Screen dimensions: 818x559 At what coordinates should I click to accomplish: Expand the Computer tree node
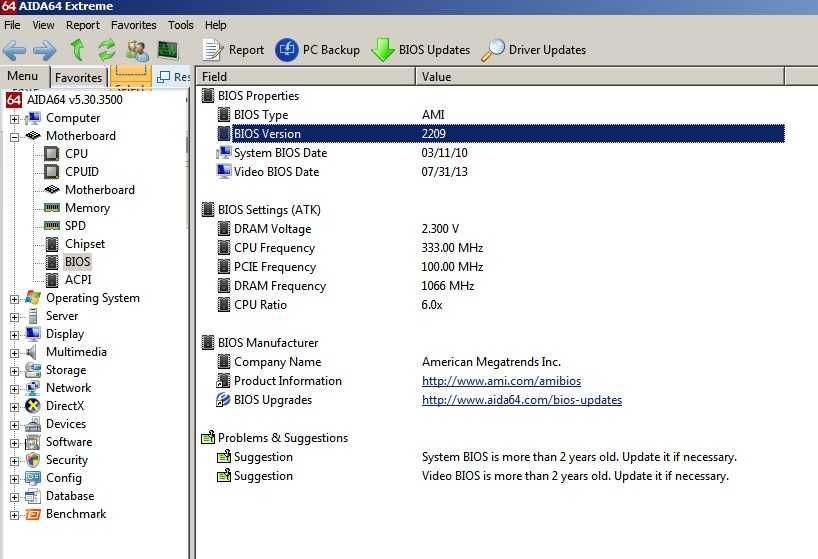15,119
